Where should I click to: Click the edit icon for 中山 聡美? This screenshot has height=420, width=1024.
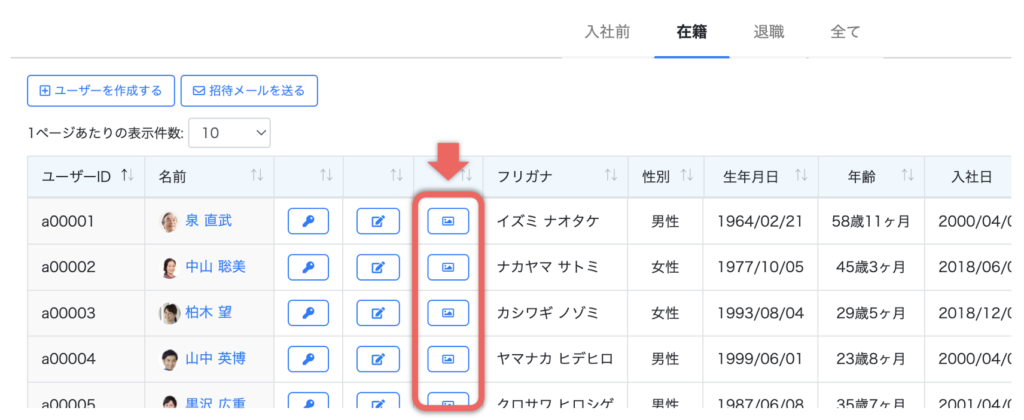378,267
